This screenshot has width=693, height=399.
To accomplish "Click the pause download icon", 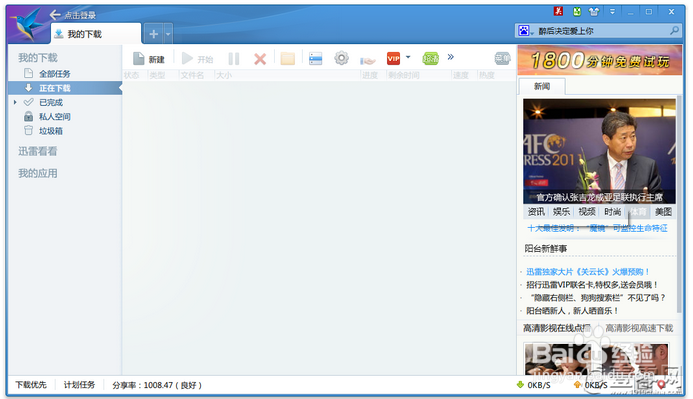I will [234, 59].
